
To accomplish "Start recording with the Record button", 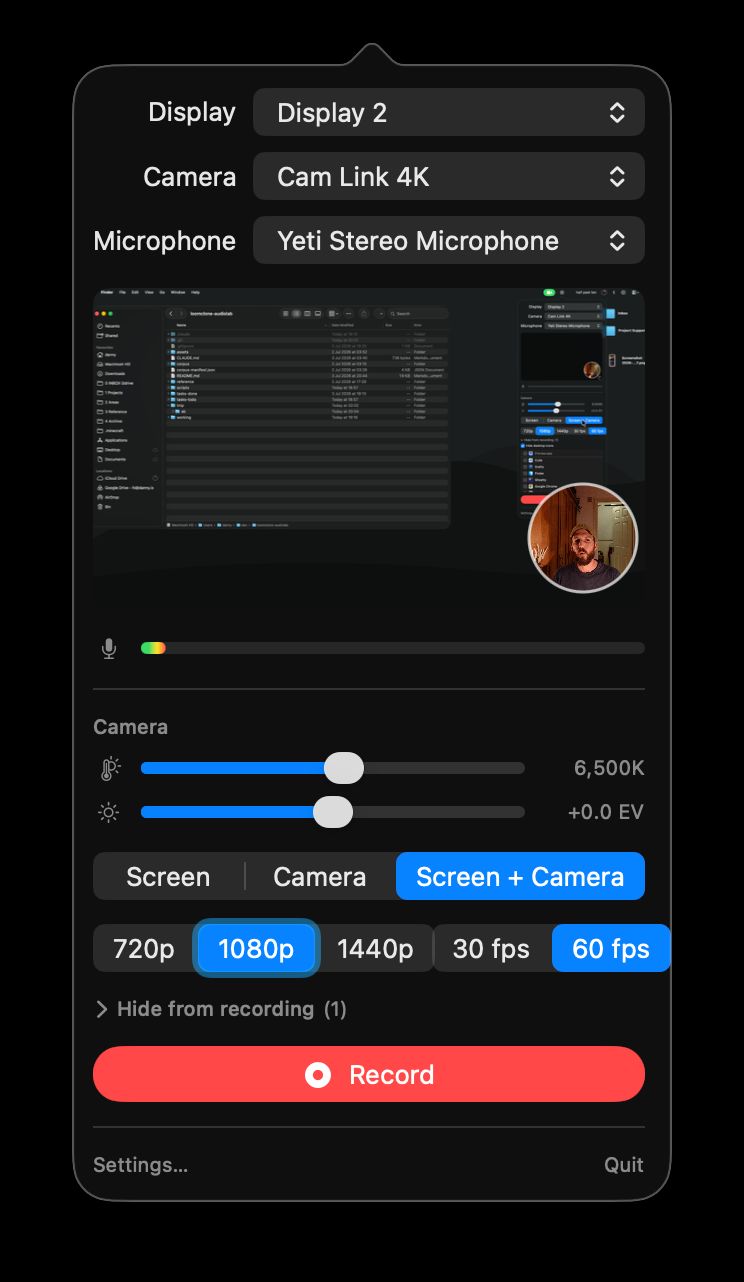I will click(369, 1074).
